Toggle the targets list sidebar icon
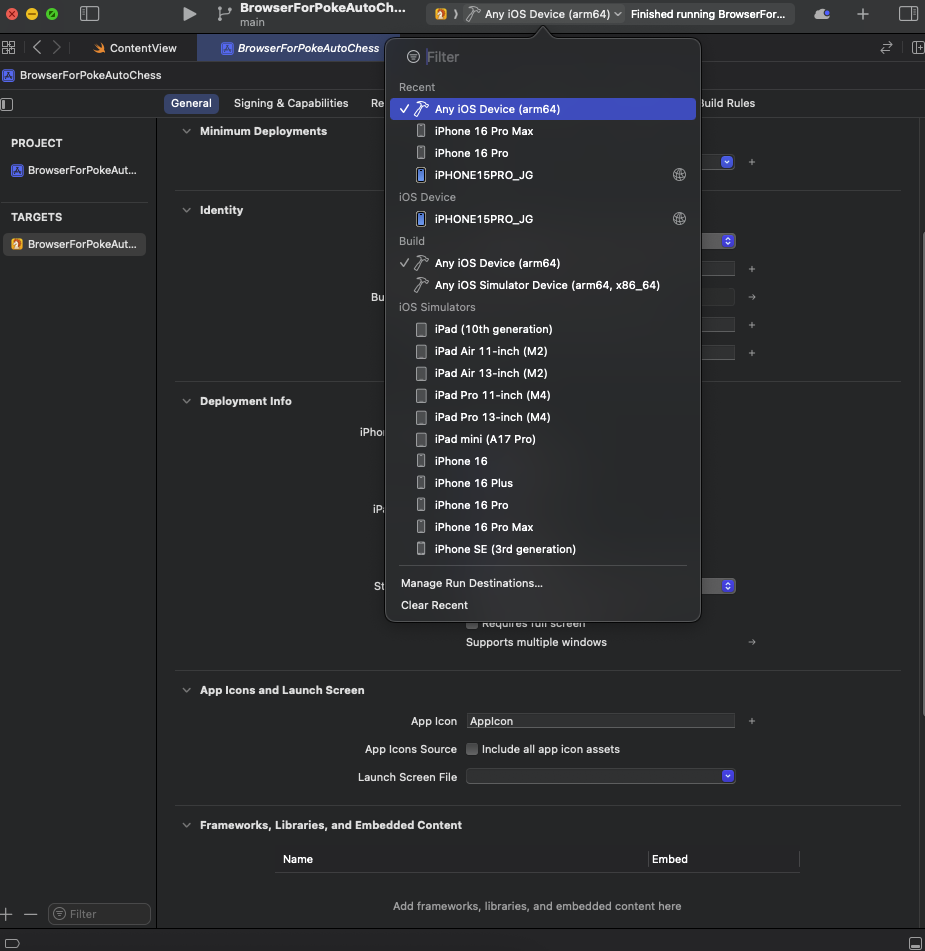This screenshot has height=951, width=925. [7, 104]
